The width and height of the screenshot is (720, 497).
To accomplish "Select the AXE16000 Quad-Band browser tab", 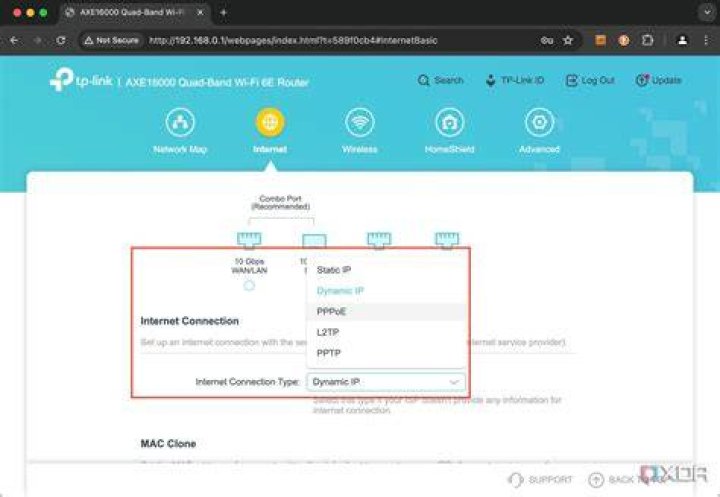I will pyautogui.click(x=133, y=12).
